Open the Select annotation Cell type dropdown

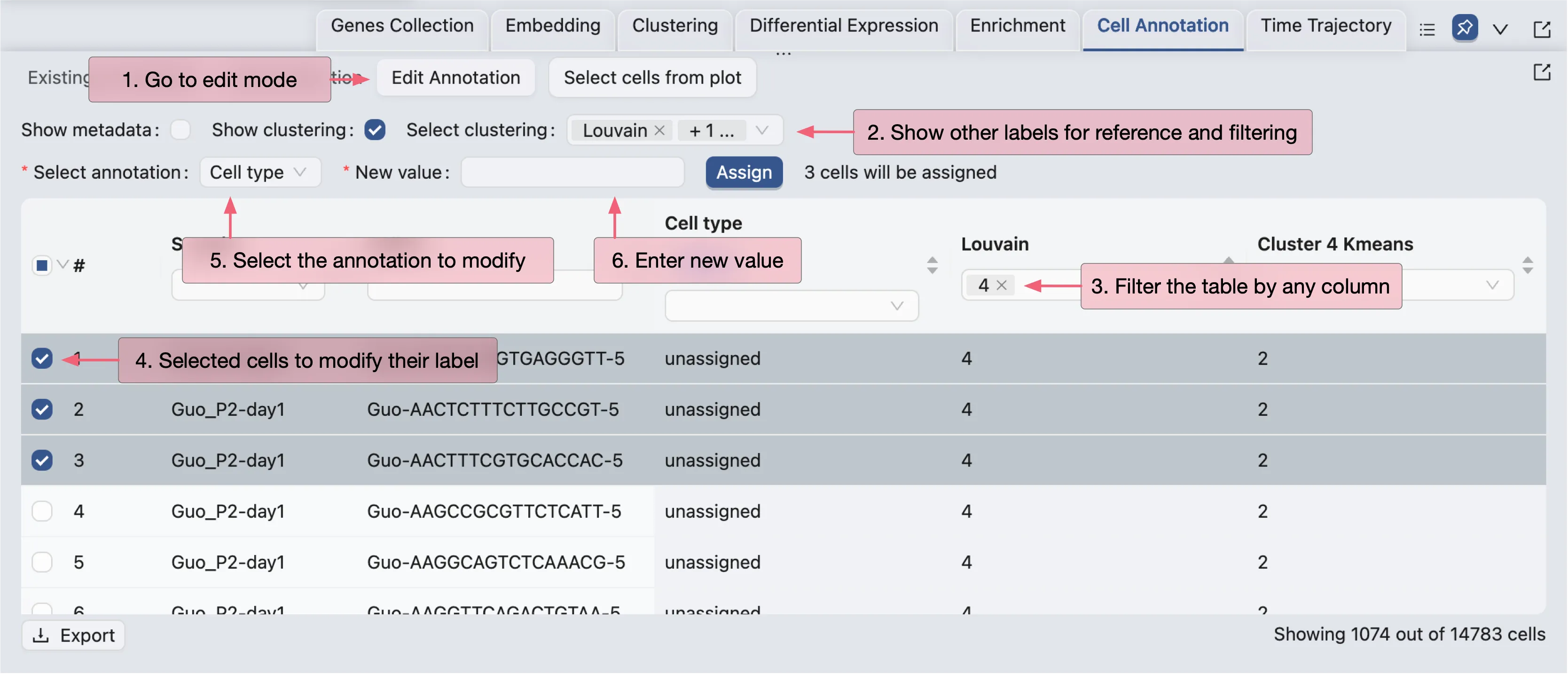coord(259,172)
